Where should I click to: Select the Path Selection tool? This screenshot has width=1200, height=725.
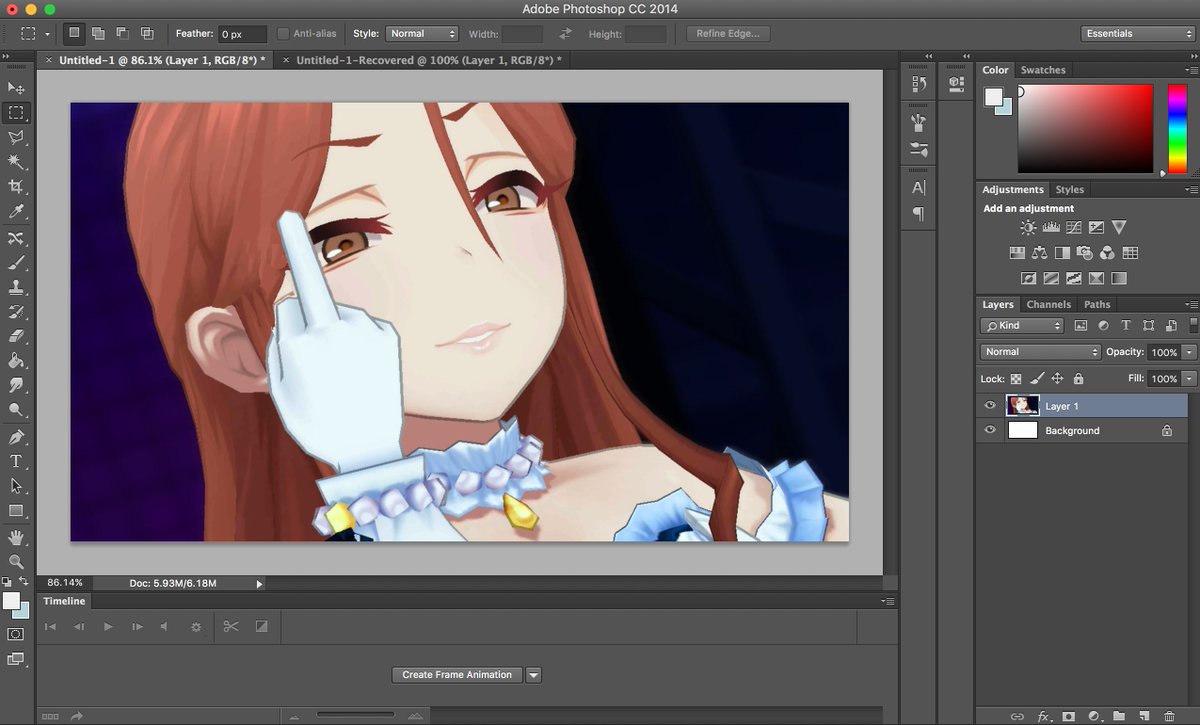[x=16, y=486]
